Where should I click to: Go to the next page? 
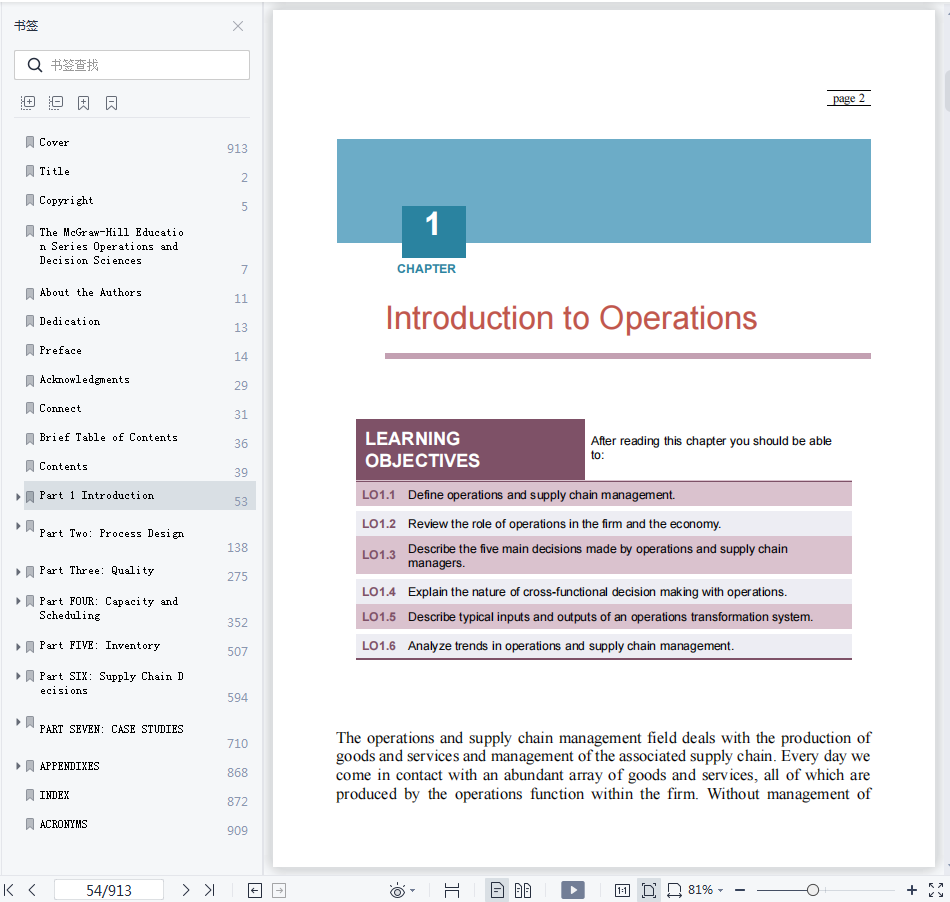coord(186,890)
